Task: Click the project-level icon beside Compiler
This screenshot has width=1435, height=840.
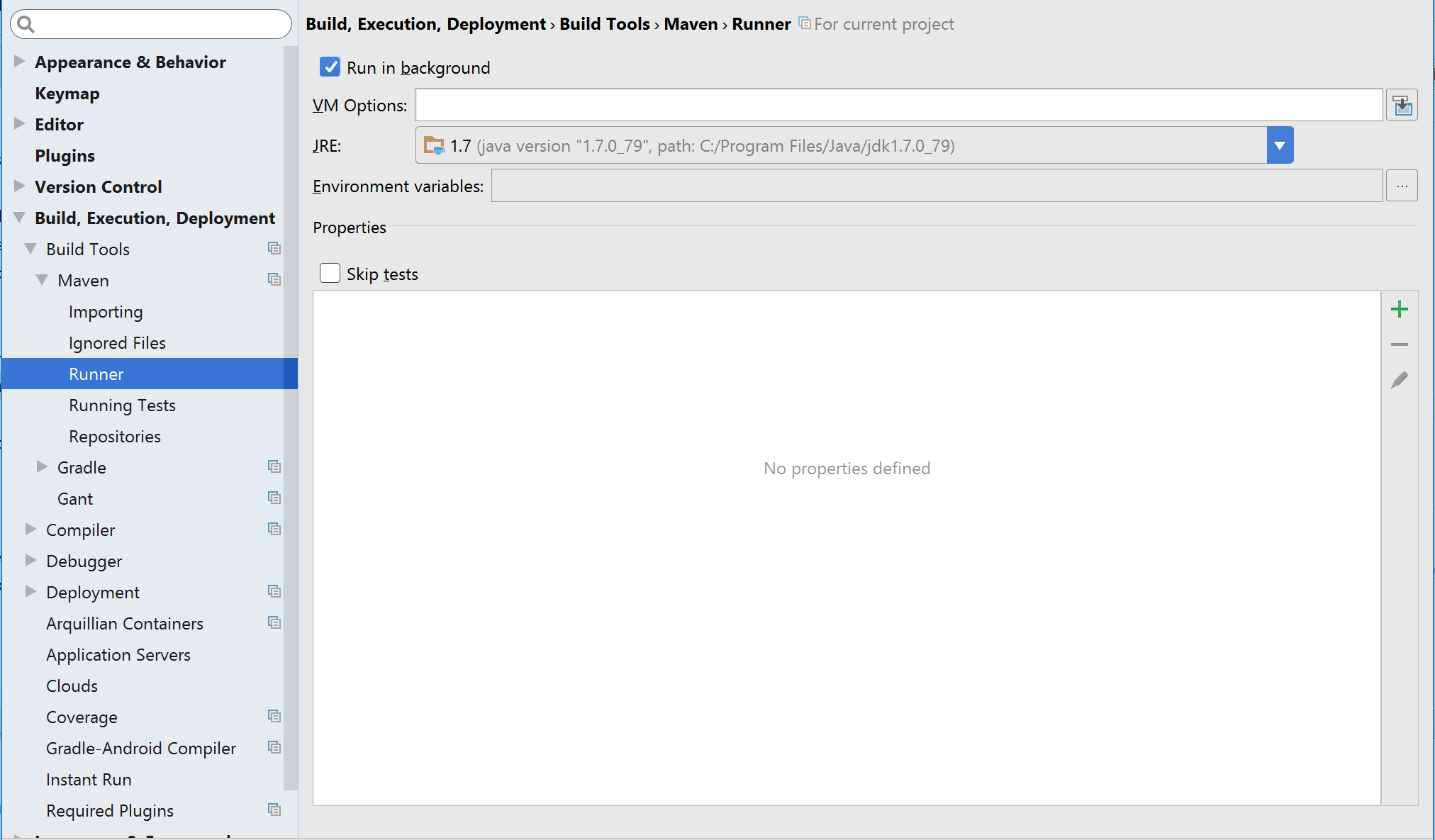Action: [274, 529]
